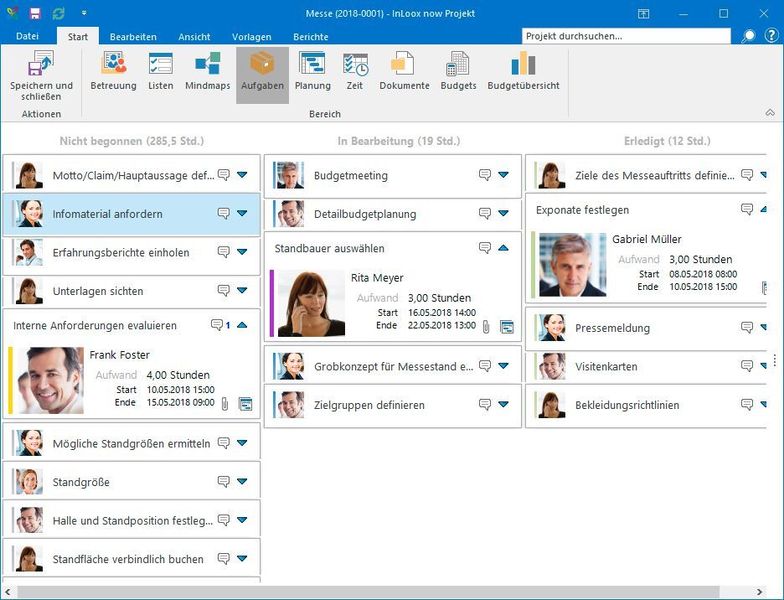
Task: Select Unterlagen sichten task
Action: click(132, 290)
